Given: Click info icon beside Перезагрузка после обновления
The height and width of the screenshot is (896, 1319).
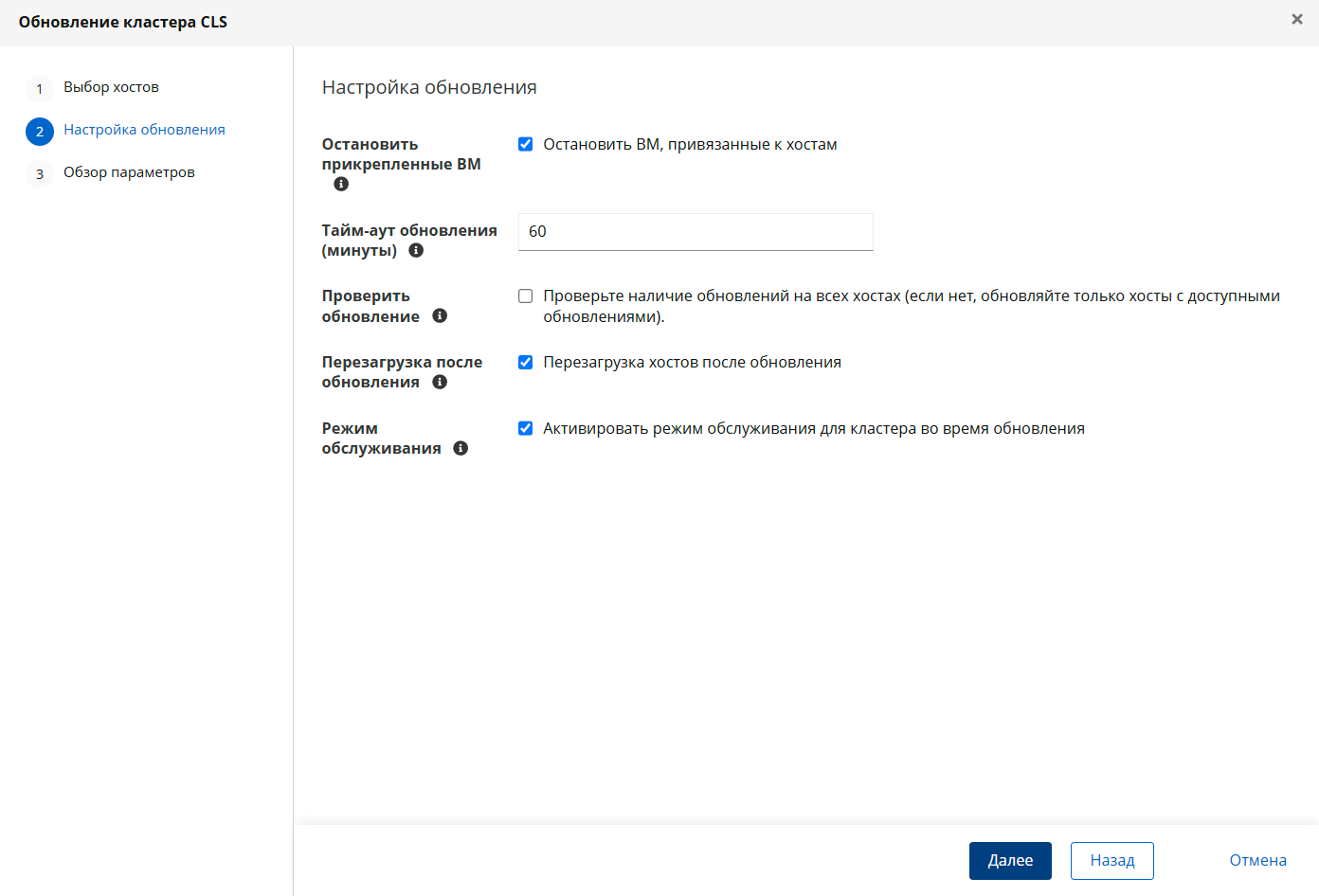Looking at the screenshot, I should (440, 382).
